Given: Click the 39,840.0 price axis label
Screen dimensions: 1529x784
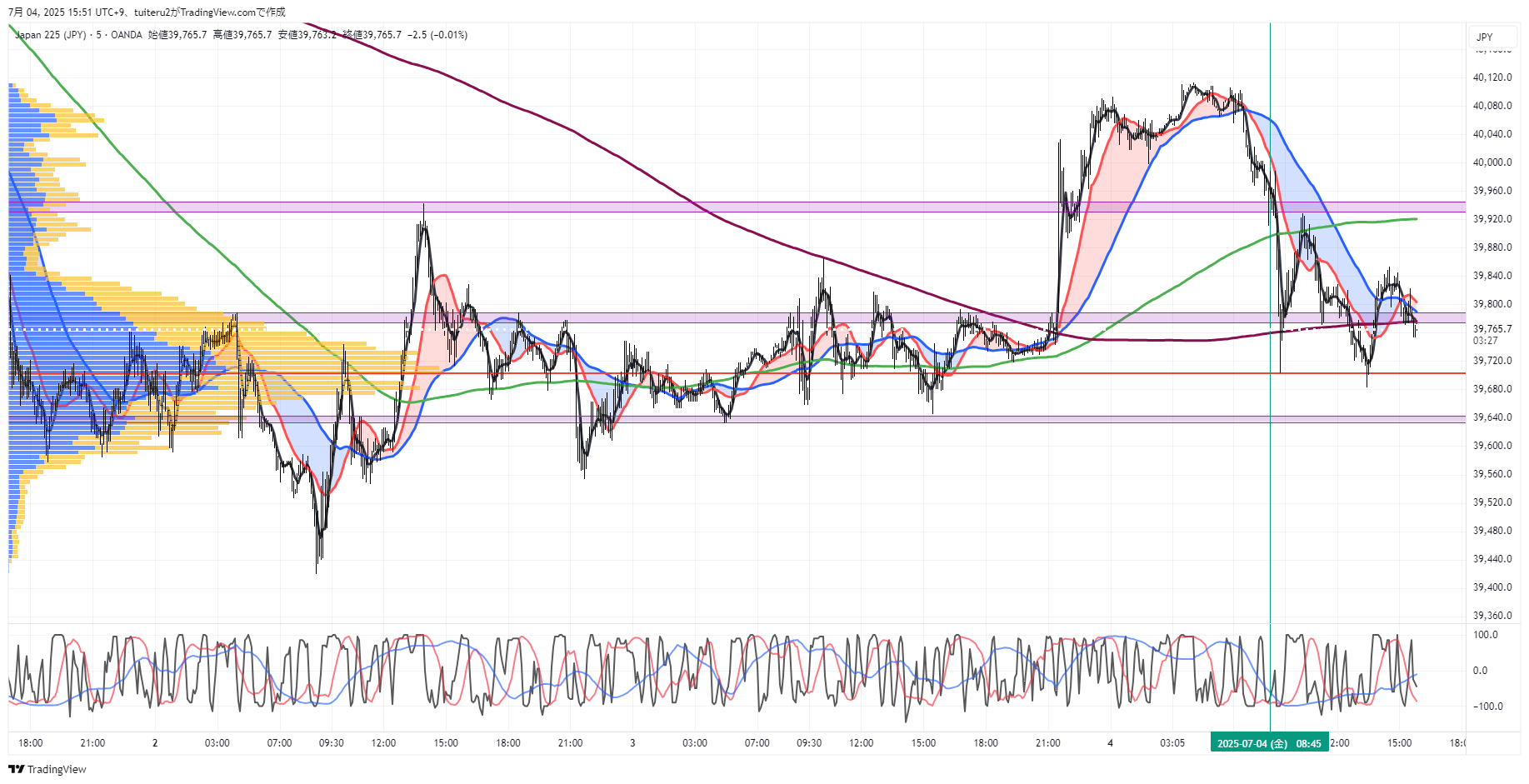Looking at the screenshot, I should click(1492, 276).
